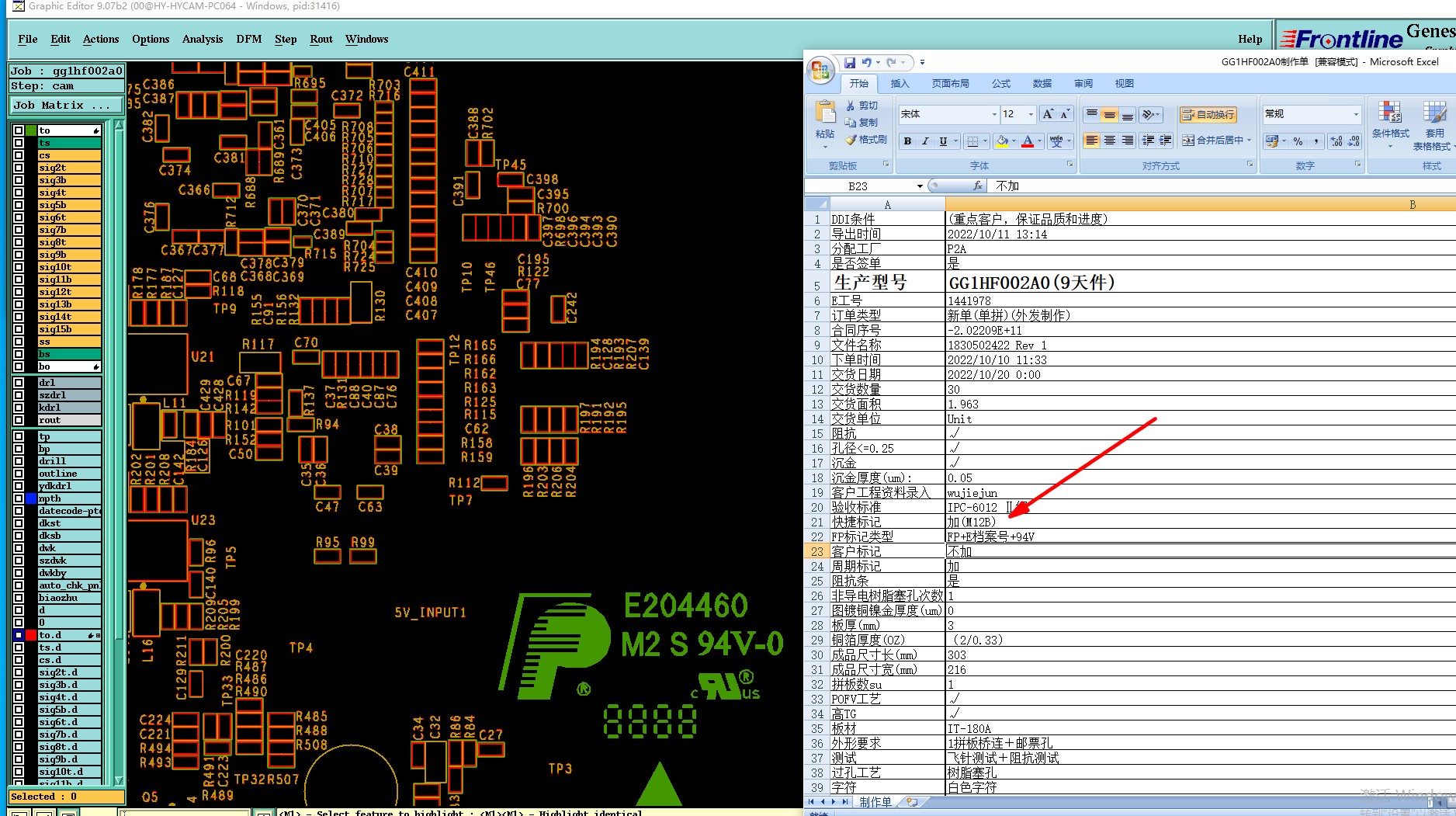Toggle the 'npth' layer checkbox

tap(19, 498)
